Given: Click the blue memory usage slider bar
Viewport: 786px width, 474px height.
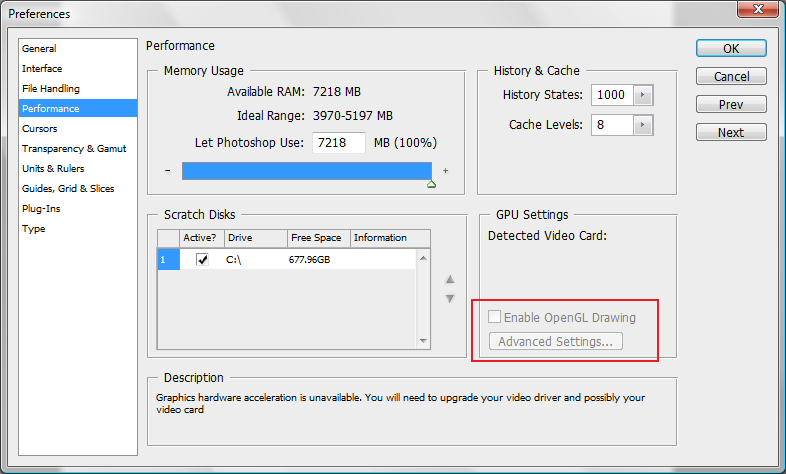Looking at the screenshot, I should pos(307,171).
